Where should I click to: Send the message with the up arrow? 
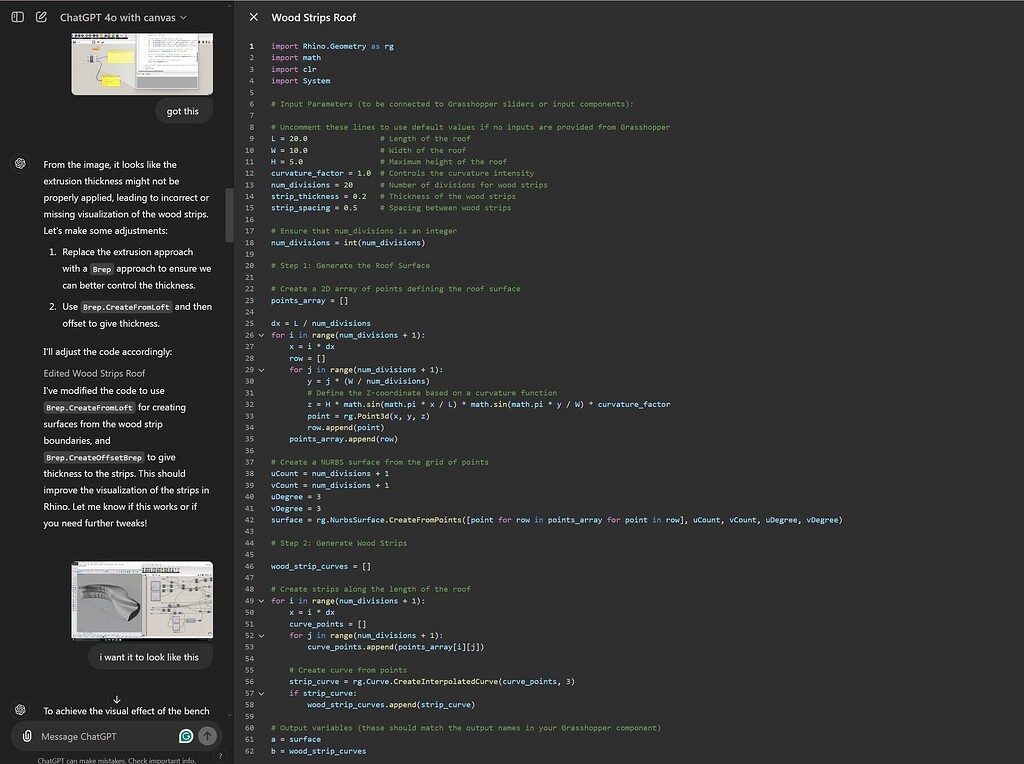(x=207, y=736)
